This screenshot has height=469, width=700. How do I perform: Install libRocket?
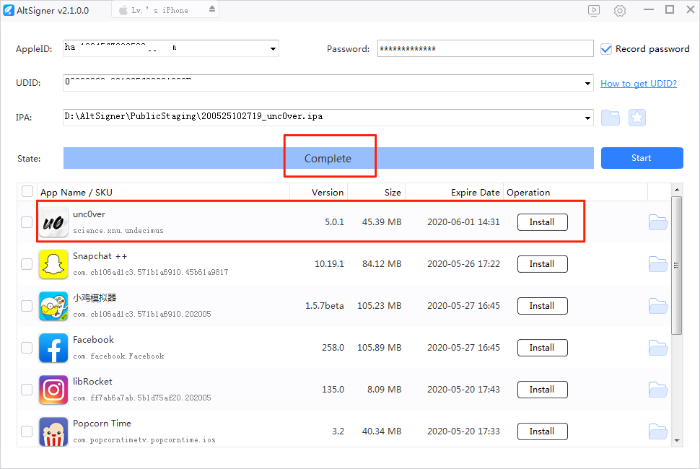[542, 390]
